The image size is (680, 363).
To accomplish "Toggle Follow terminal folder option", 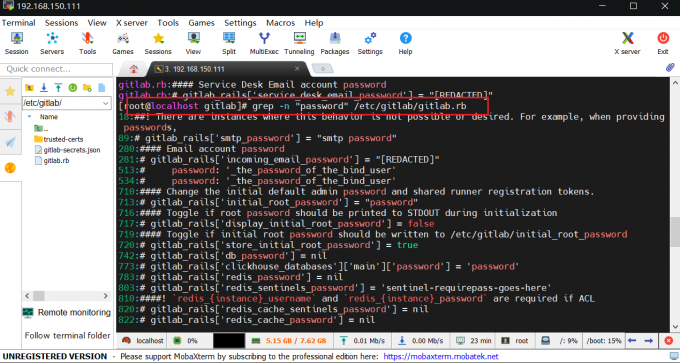I will click(67, 335).
